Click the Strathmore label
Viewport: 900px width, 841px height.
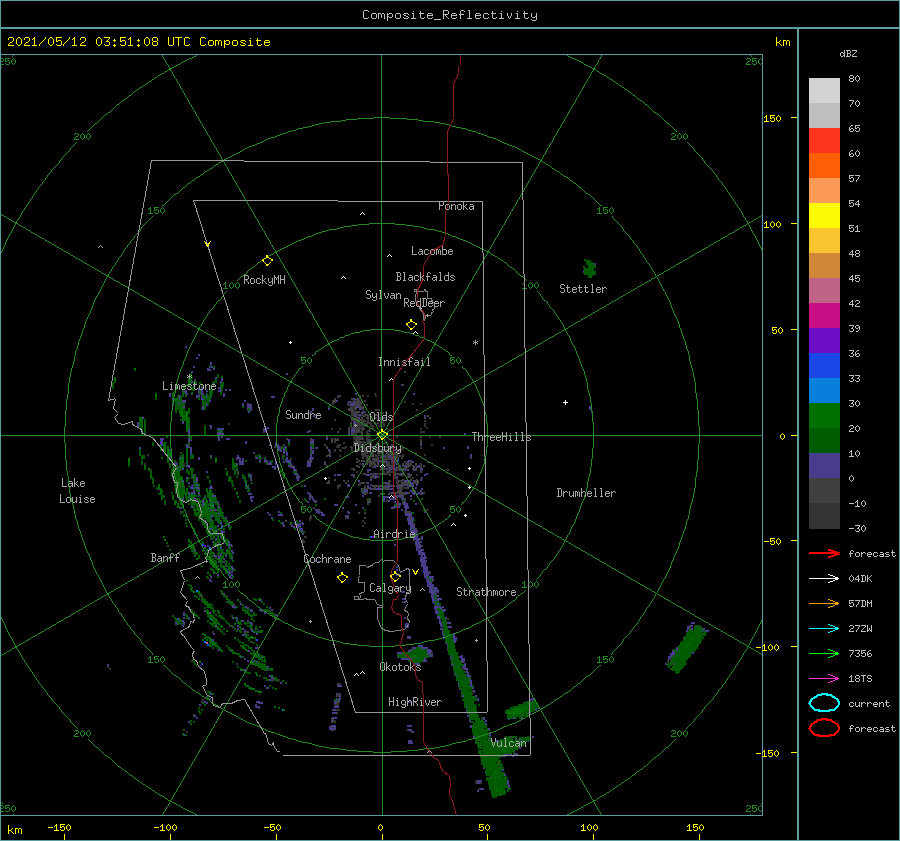pos(486,592)
